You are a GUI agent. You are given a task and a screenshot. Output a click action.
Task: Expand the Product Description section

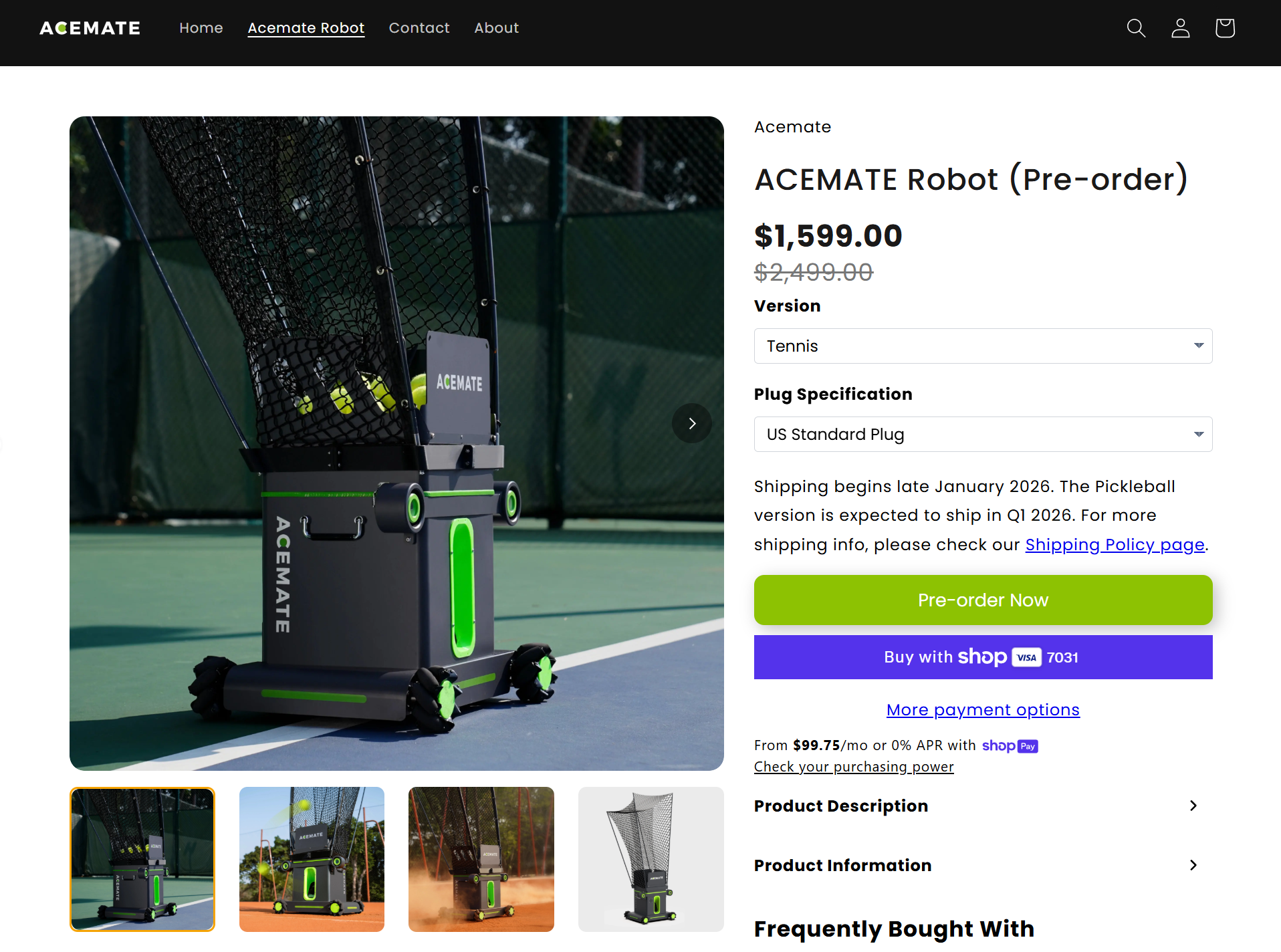click(x=976, y=806)
